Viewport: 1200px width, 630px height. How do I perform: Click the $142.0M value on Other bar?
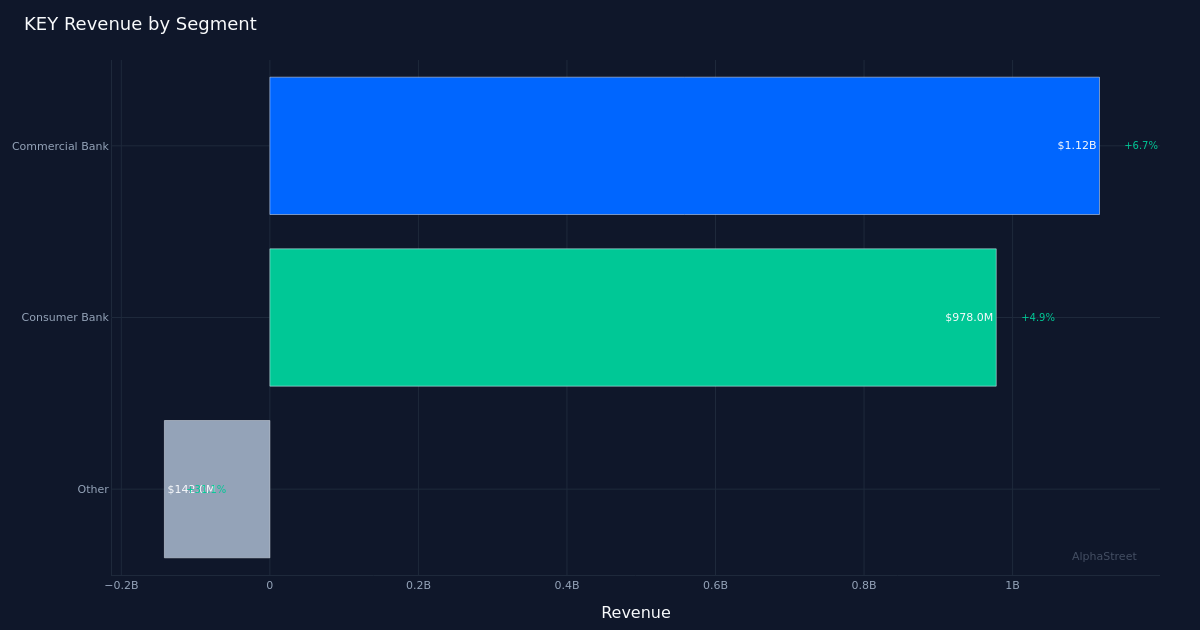(190, 489)
